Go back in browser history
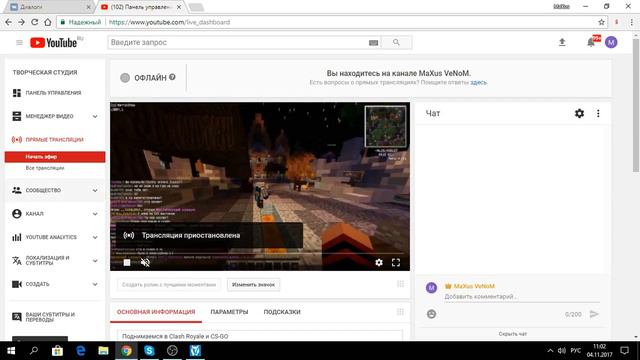 point(9,22)
